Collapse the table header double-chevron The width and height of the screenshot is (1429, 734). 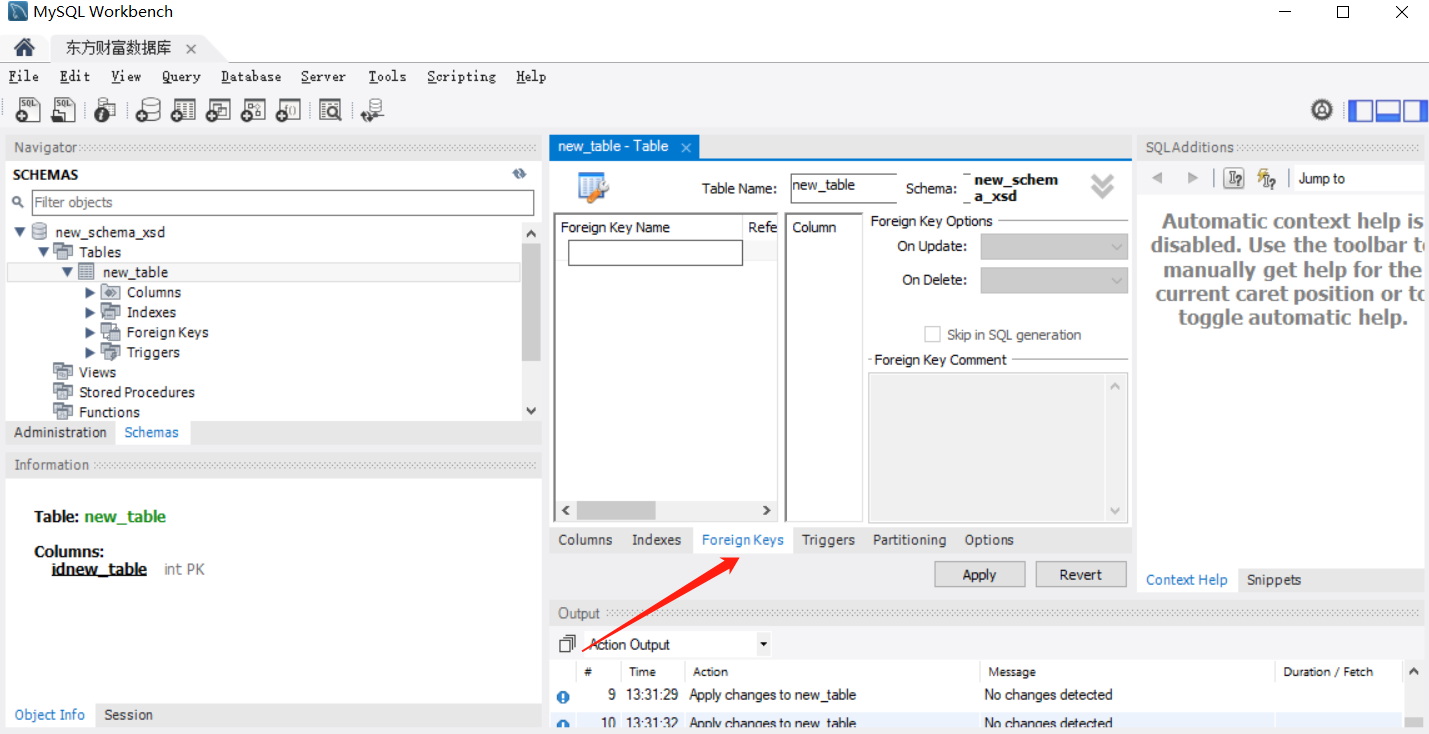(x=1102, y=186)
